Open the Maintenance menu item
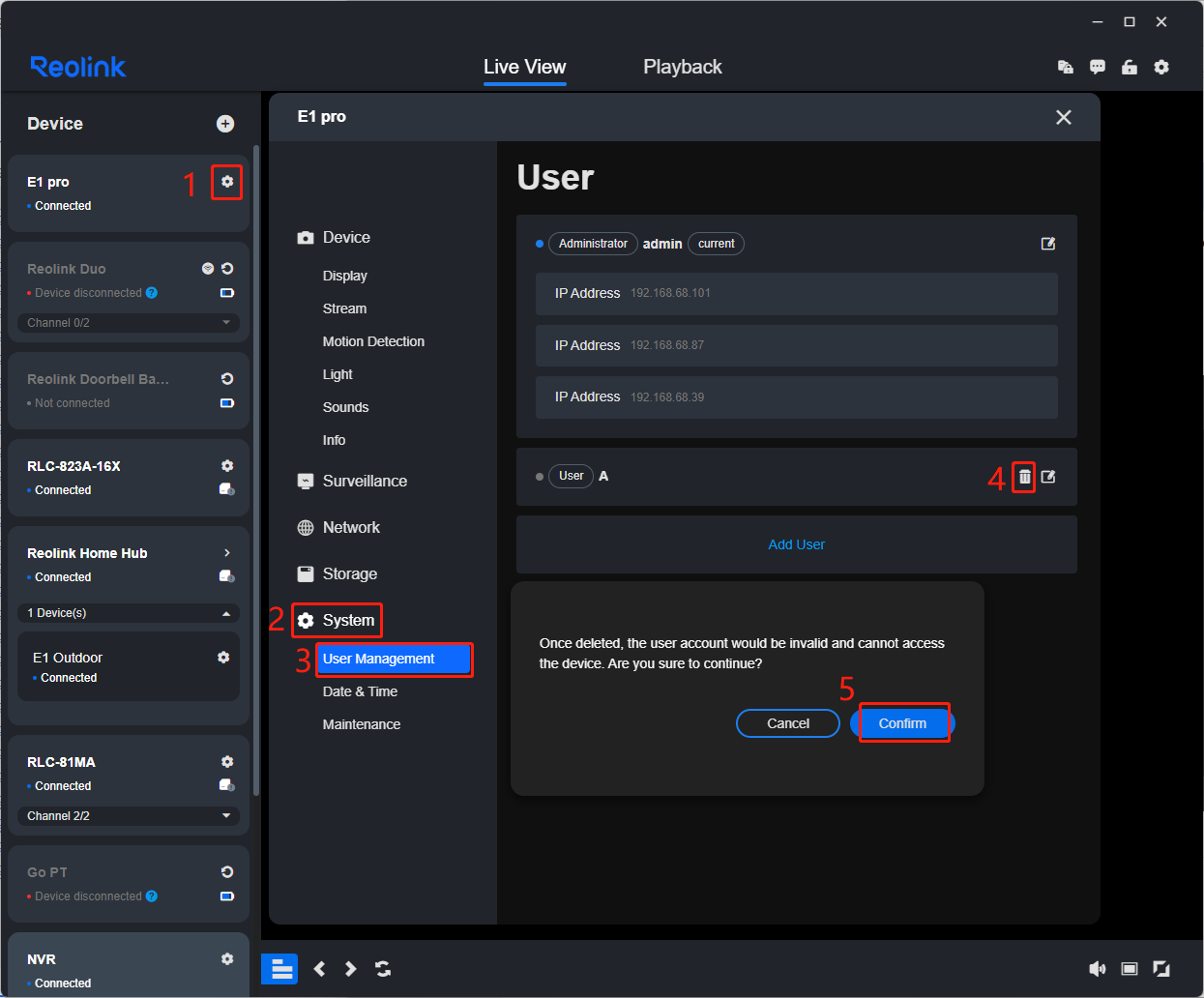The height and width of the screenshot is (998, 1204). [362, 724]
